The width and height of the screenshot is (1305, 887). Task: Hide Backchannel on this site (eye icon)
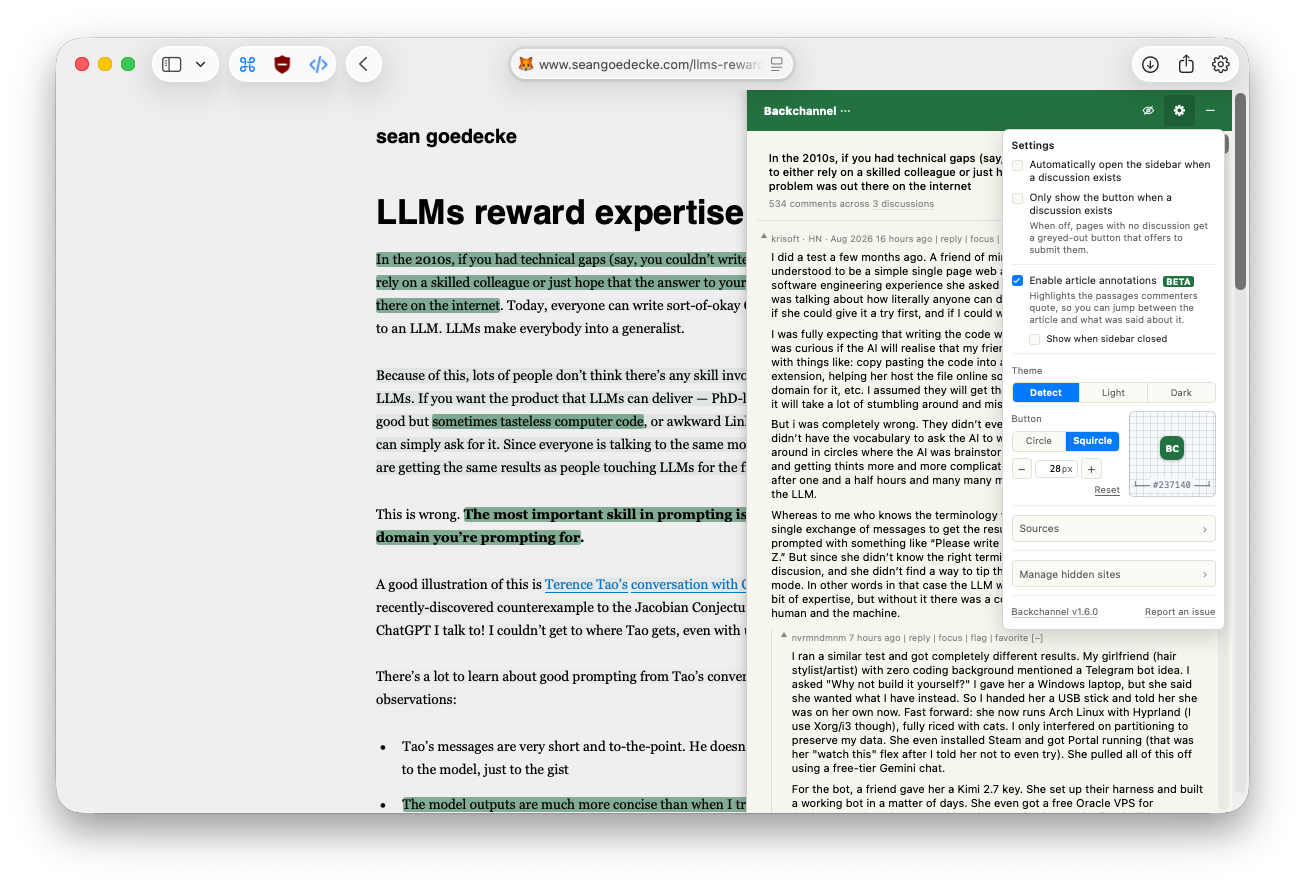[x=1148, y=111]
